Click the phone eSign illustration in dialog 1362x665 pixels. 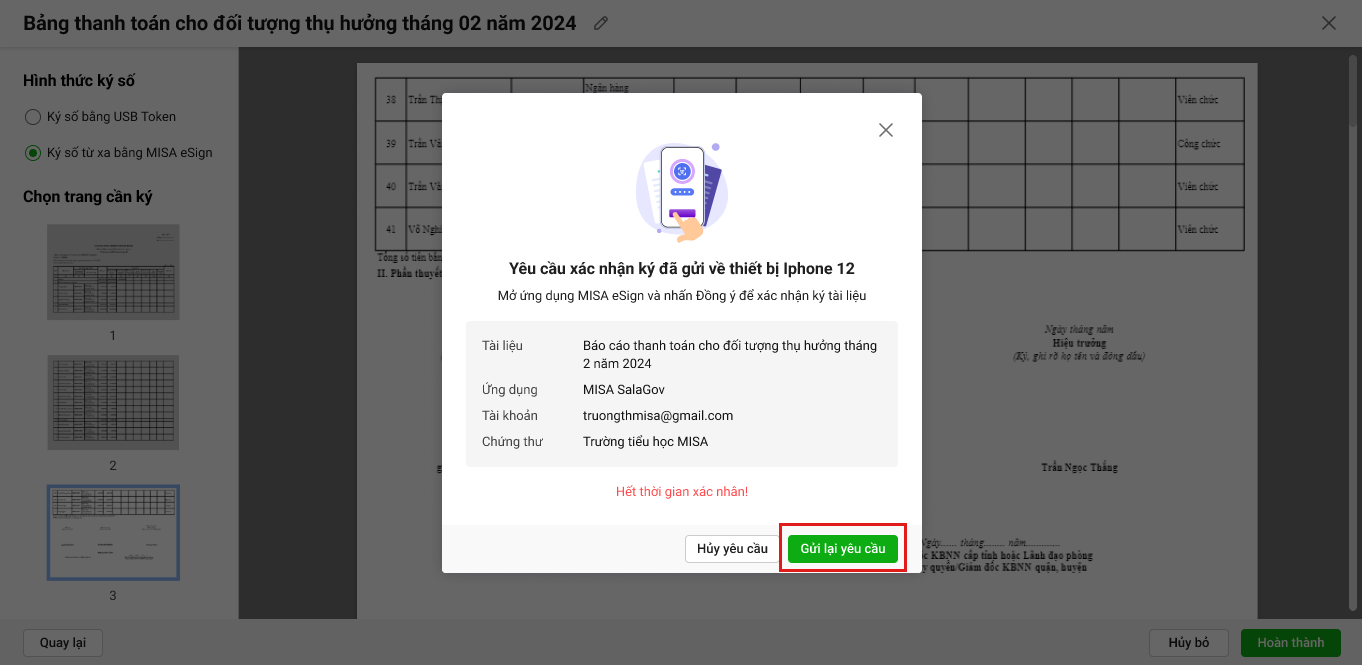tap(682, 192)
